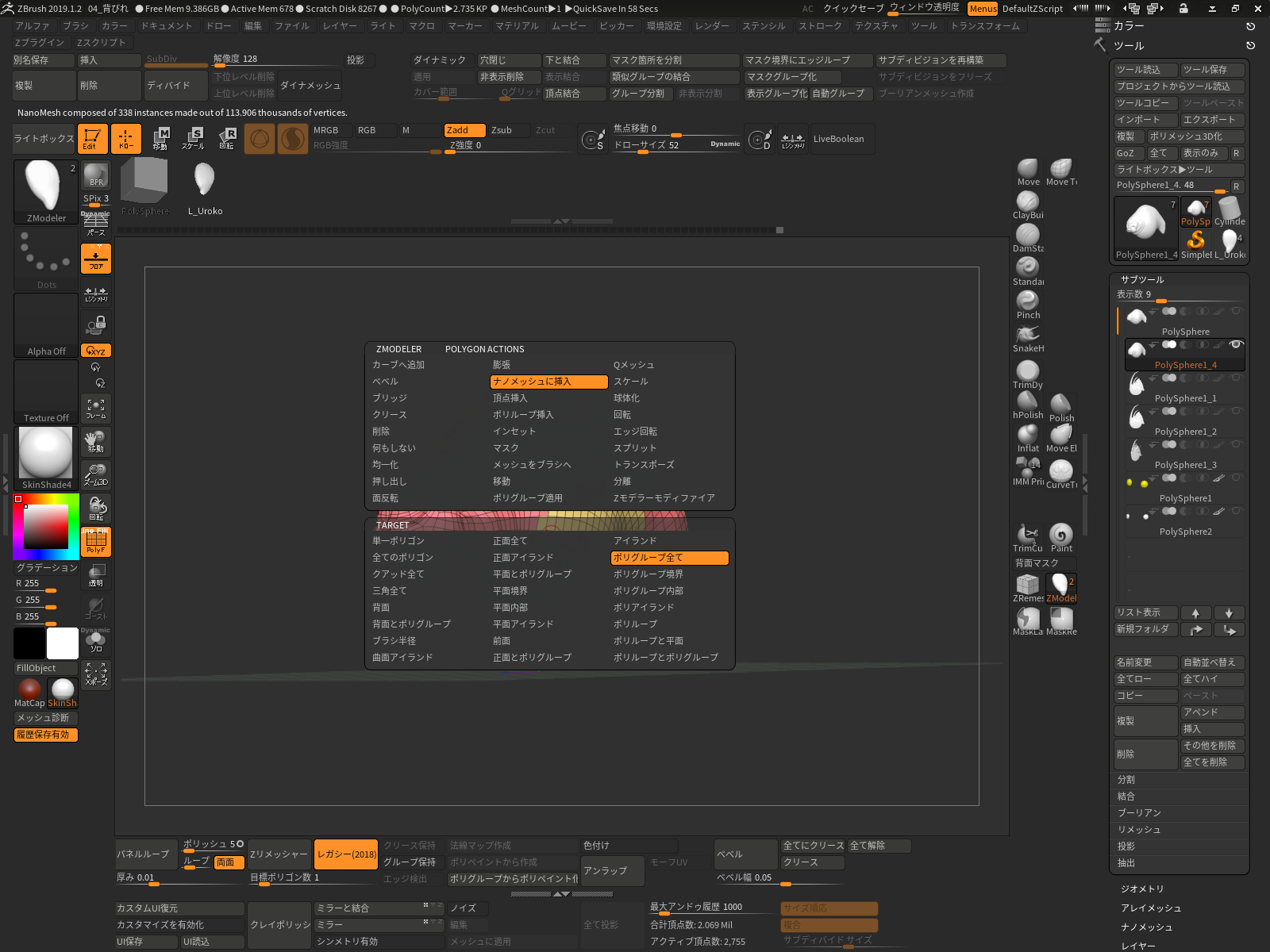Toggle the 両面 double-sided option
1270x952 pixels.
(229, 862)
